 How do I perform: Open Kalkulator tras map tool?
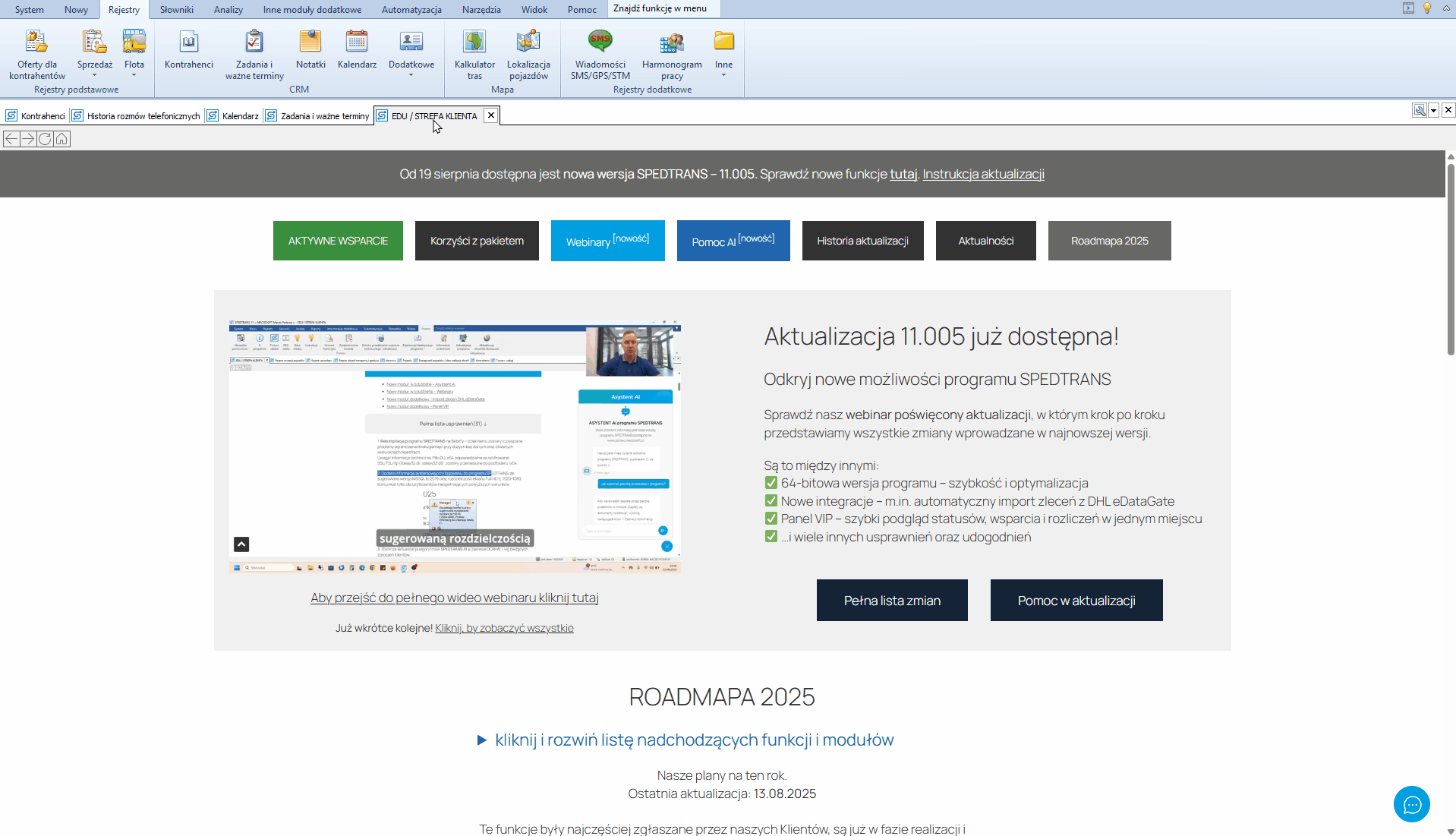click(x=474, y=53)
